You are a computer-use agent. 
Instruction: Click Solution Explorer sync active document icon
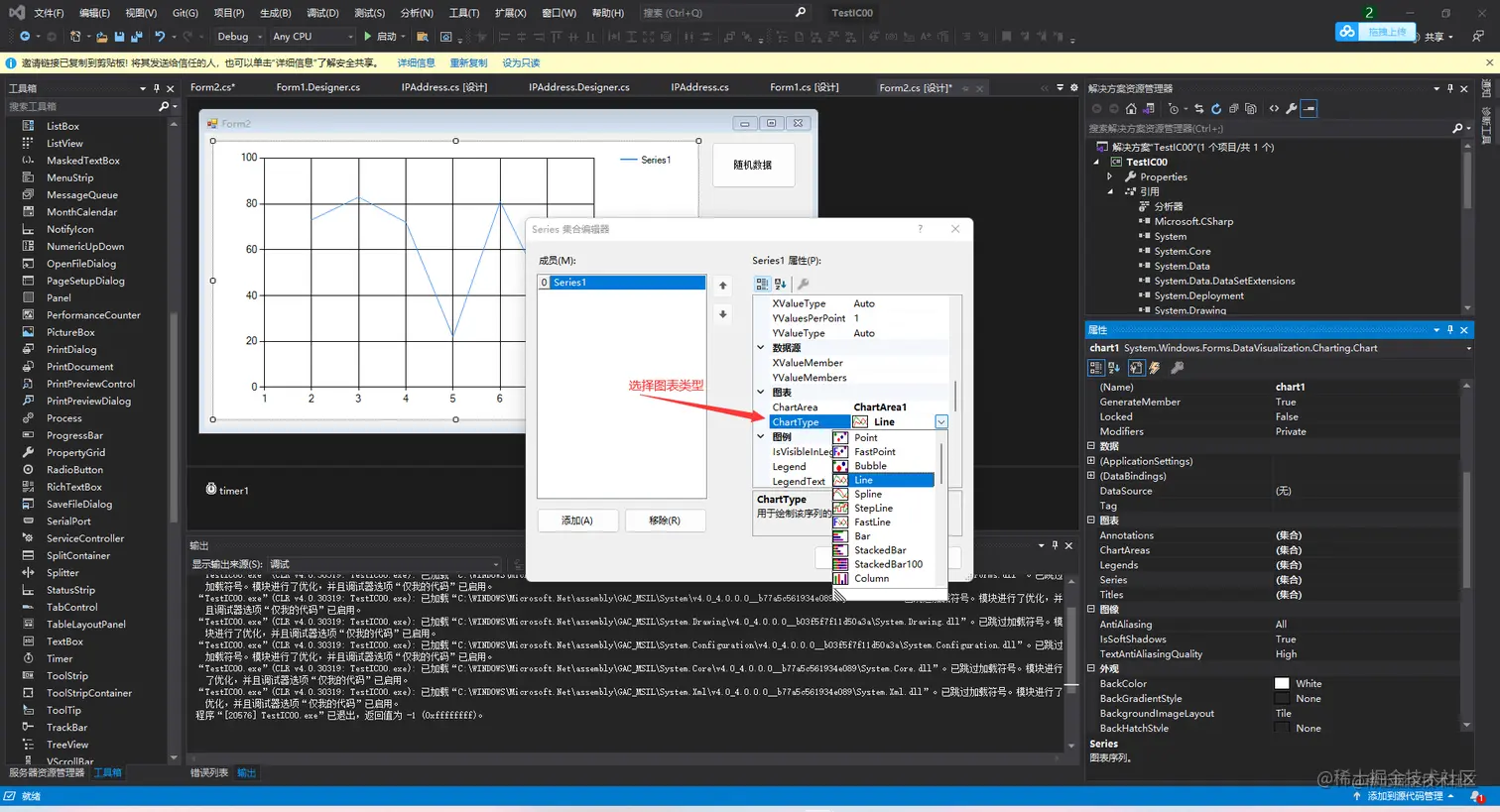(1198, 109)
